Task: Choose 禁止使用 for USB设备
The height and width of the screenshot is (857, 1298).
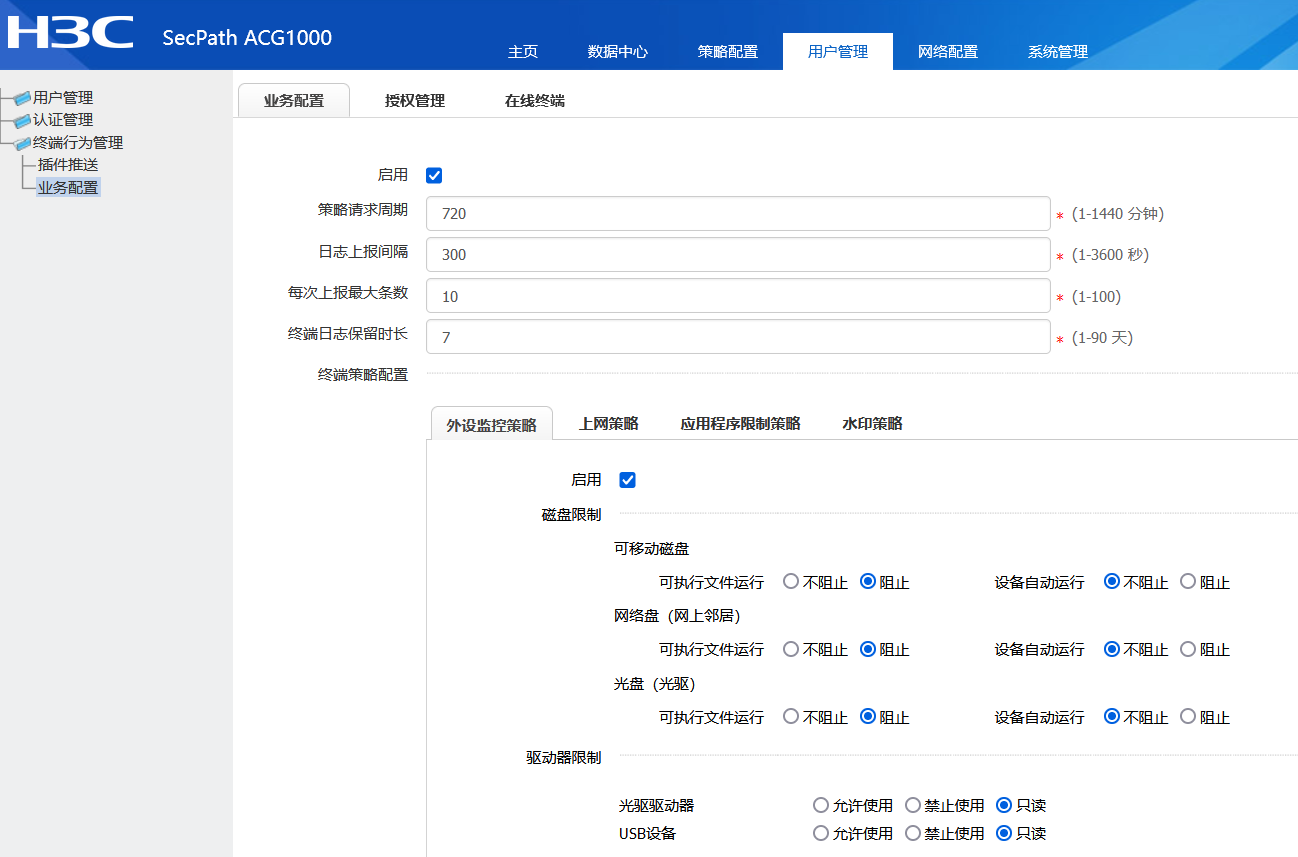Action: 913,833
